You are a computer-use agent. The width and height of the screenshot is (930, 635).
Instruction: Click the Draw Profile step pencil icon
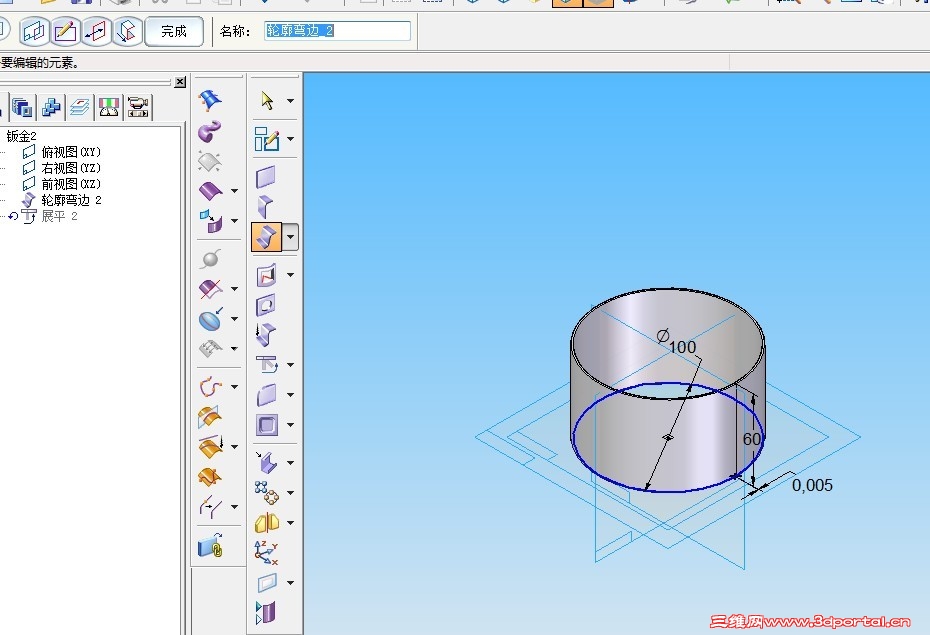click(65, 31)
